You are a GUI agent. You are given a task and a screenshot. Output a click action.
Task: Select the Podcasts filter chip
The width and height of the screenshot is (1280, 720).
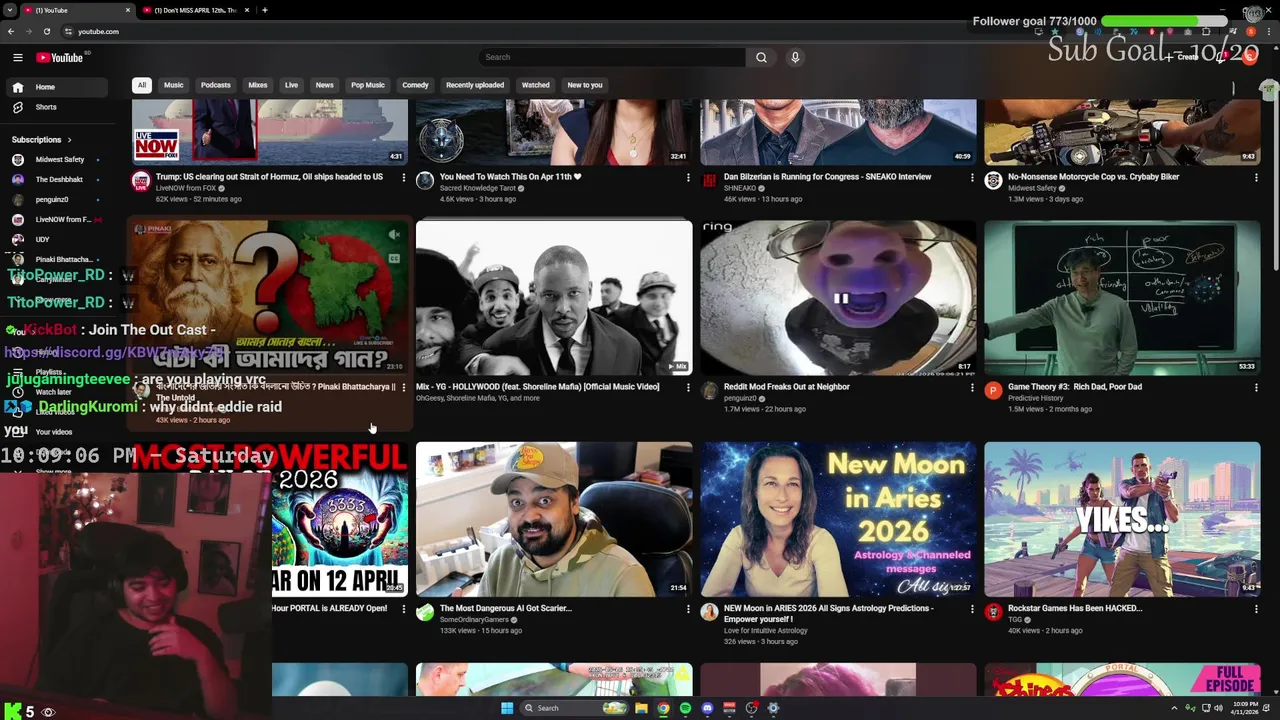[216, 85]
